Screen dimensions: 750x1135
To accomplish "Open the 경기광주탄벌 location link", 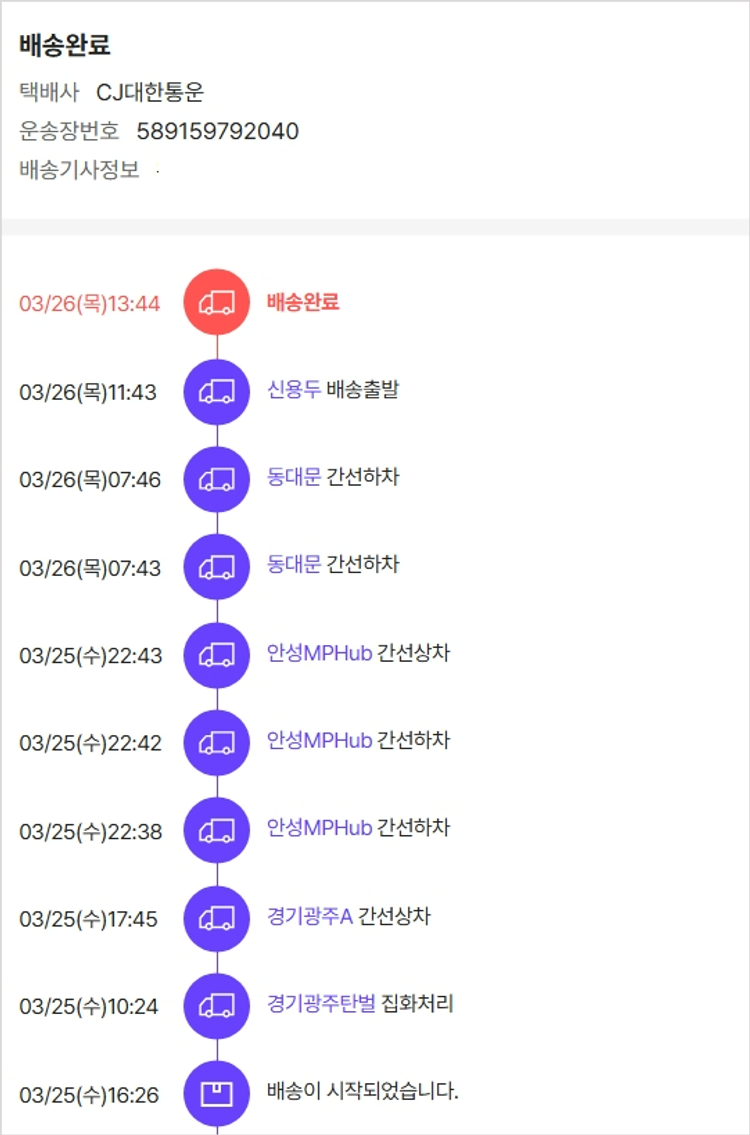I will coord(321,1003).
